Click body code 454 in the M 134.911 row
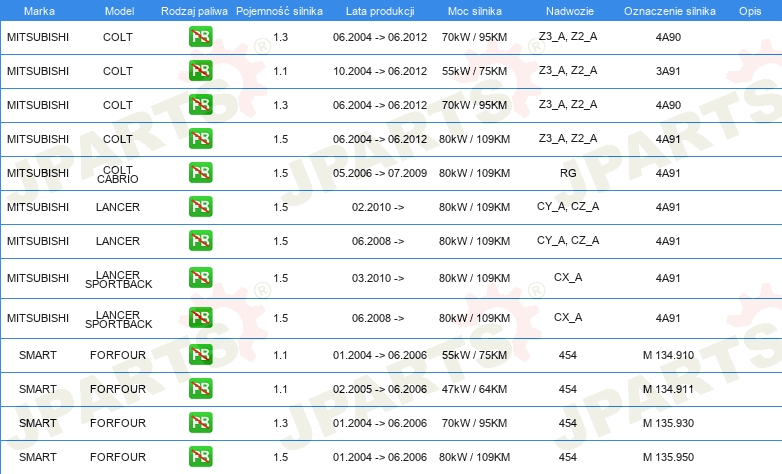The height and width of the screenshot is (474, 782). (x=568, y=389)
